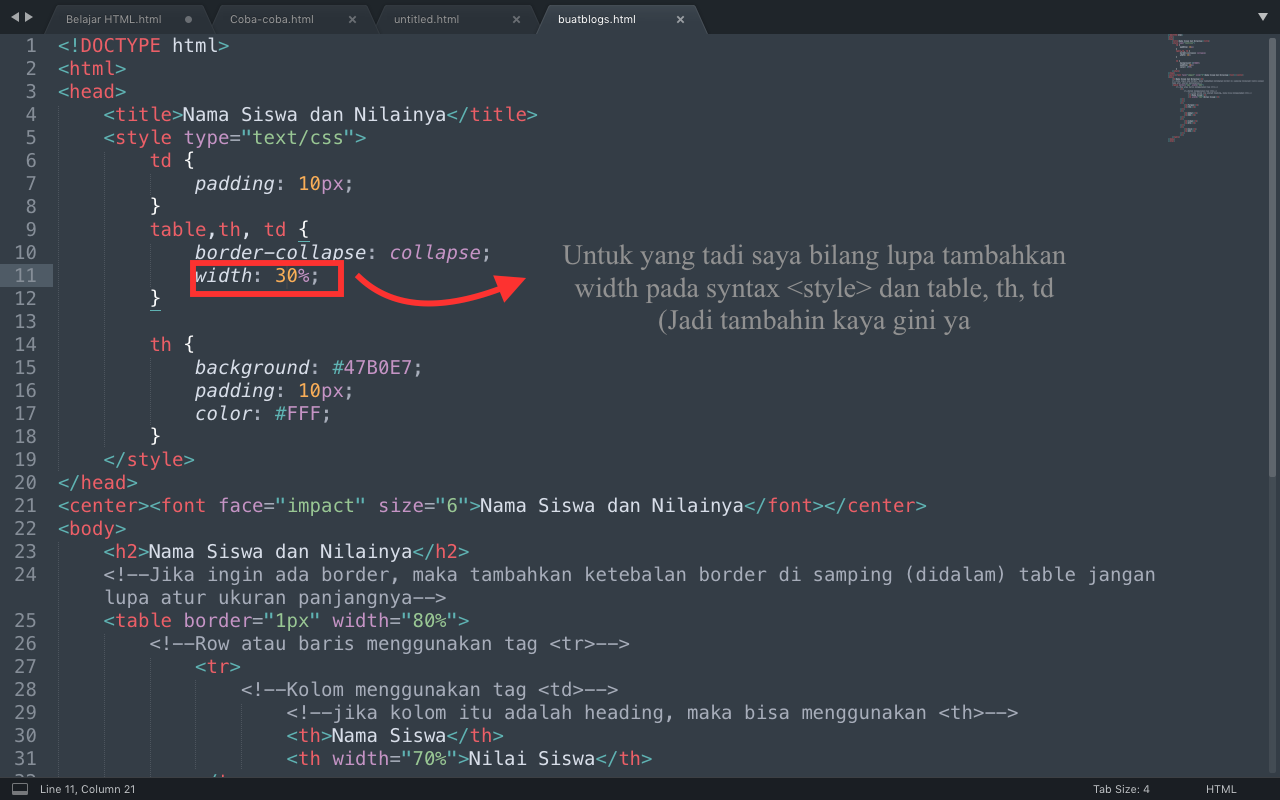Image resolution: width=1280 pixels, height=800 pixels.
Task: Click the "collapse" value on line 10
Action: [436, 252]
